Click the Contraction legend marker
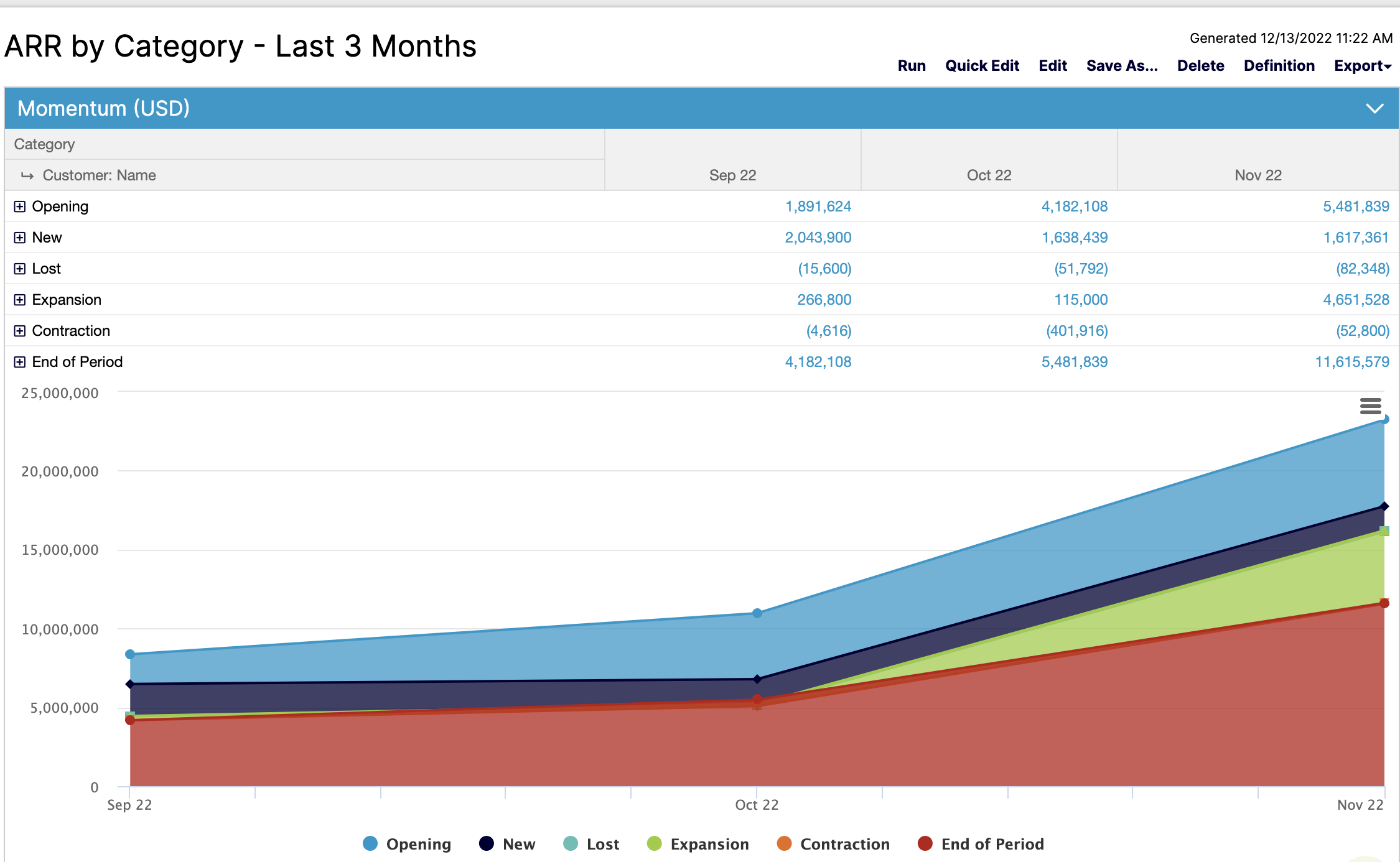The image size is (1400, 862). coord(785,843)
